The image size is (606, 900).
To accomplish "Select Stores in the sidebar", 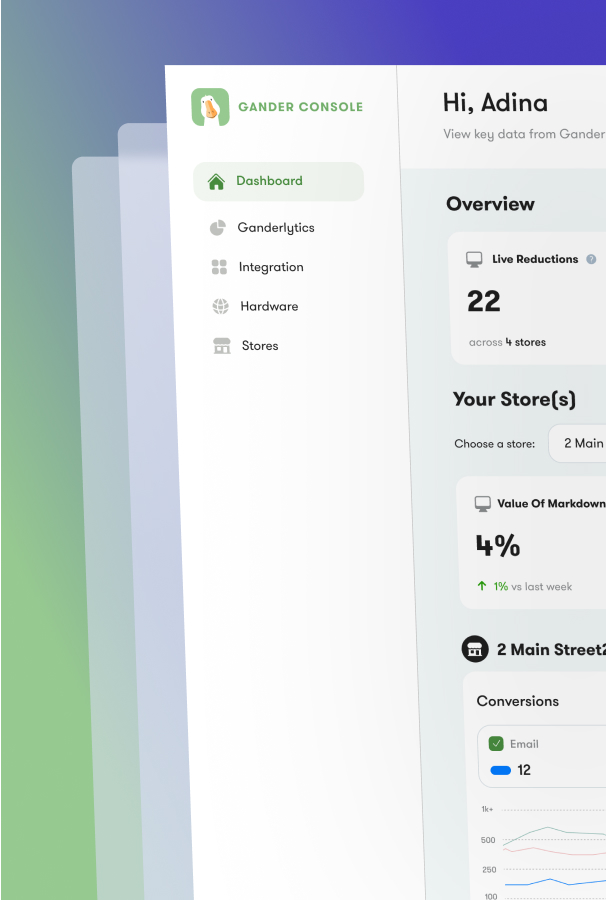I will [x=246, y=346].
